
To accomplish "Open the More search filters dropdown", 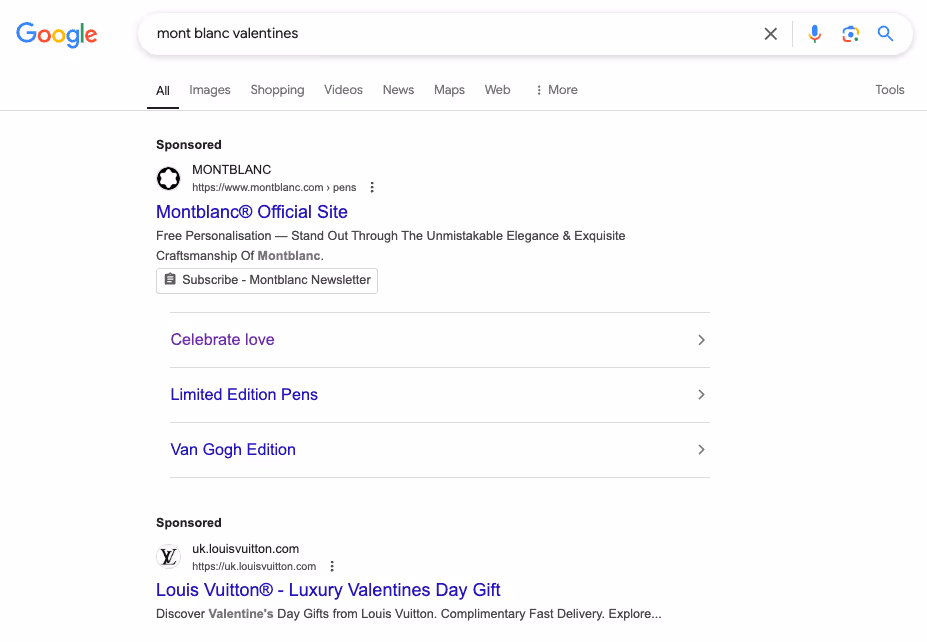I will point(556,90).
